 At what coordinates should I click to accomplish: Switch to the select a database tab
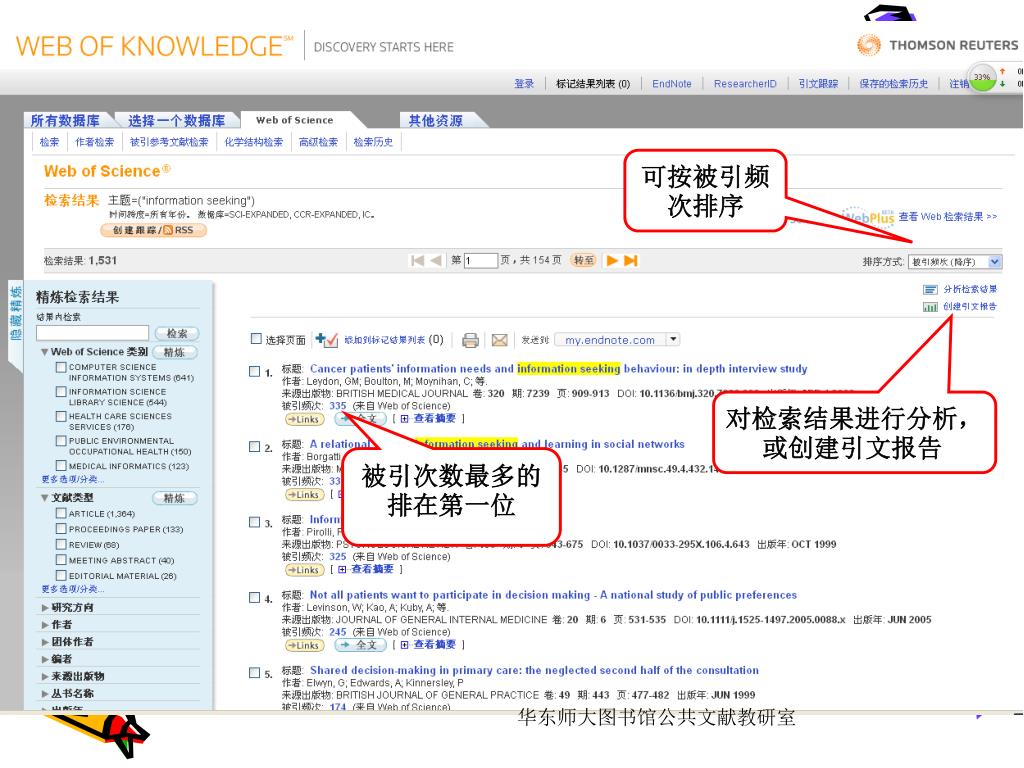pos(176,120)
